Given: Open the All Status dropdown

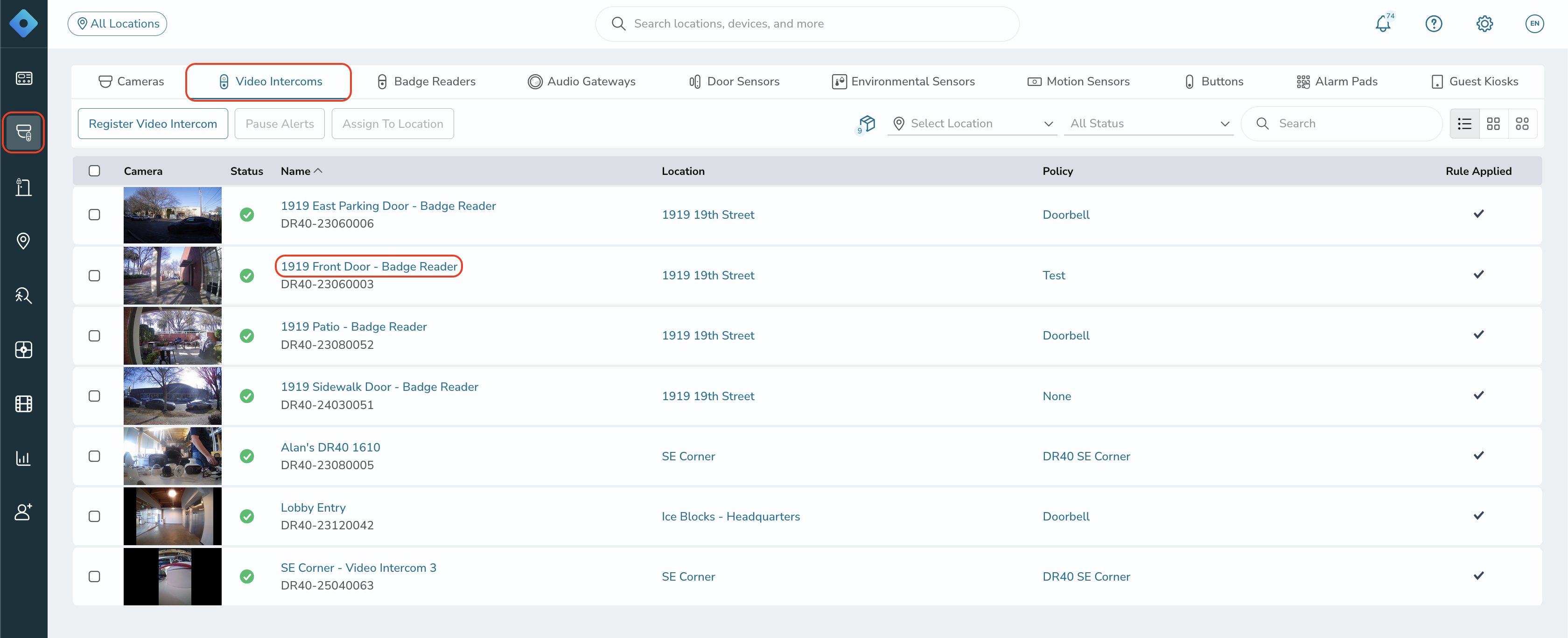Looking at the screenshot, I should tap(1148, 124).
